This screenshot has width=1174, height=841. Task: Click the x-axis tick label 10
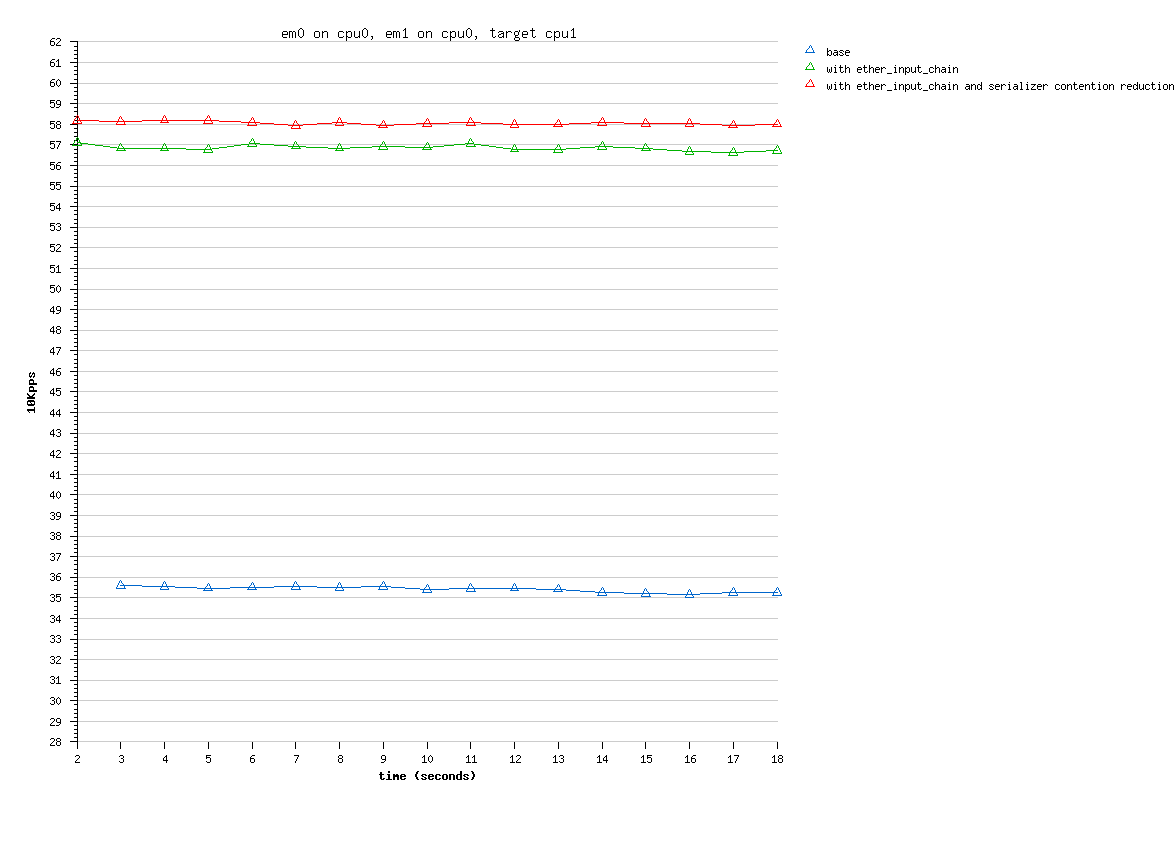427,759
